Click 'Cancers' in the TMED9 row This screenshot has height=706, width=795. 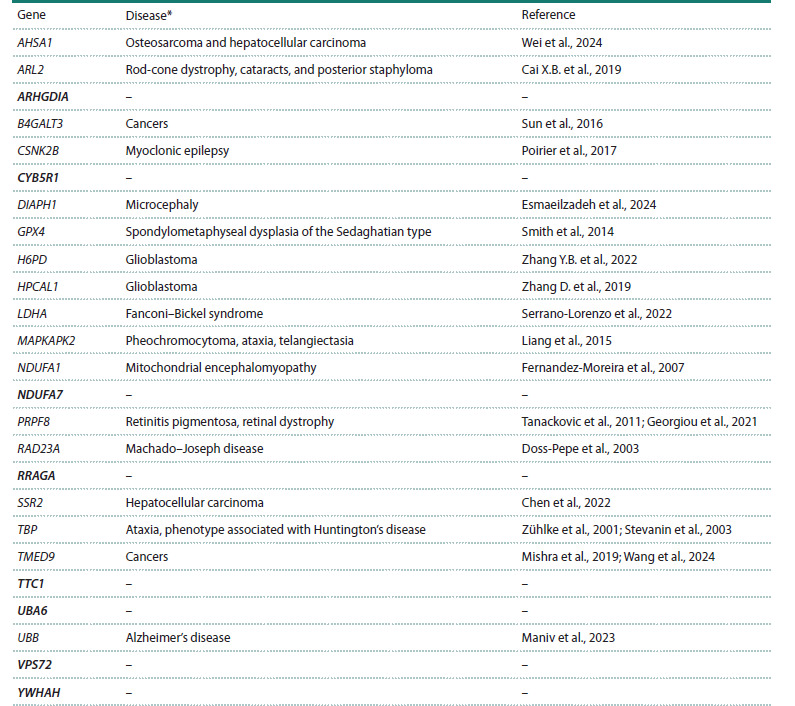click(x=147, y=557)
